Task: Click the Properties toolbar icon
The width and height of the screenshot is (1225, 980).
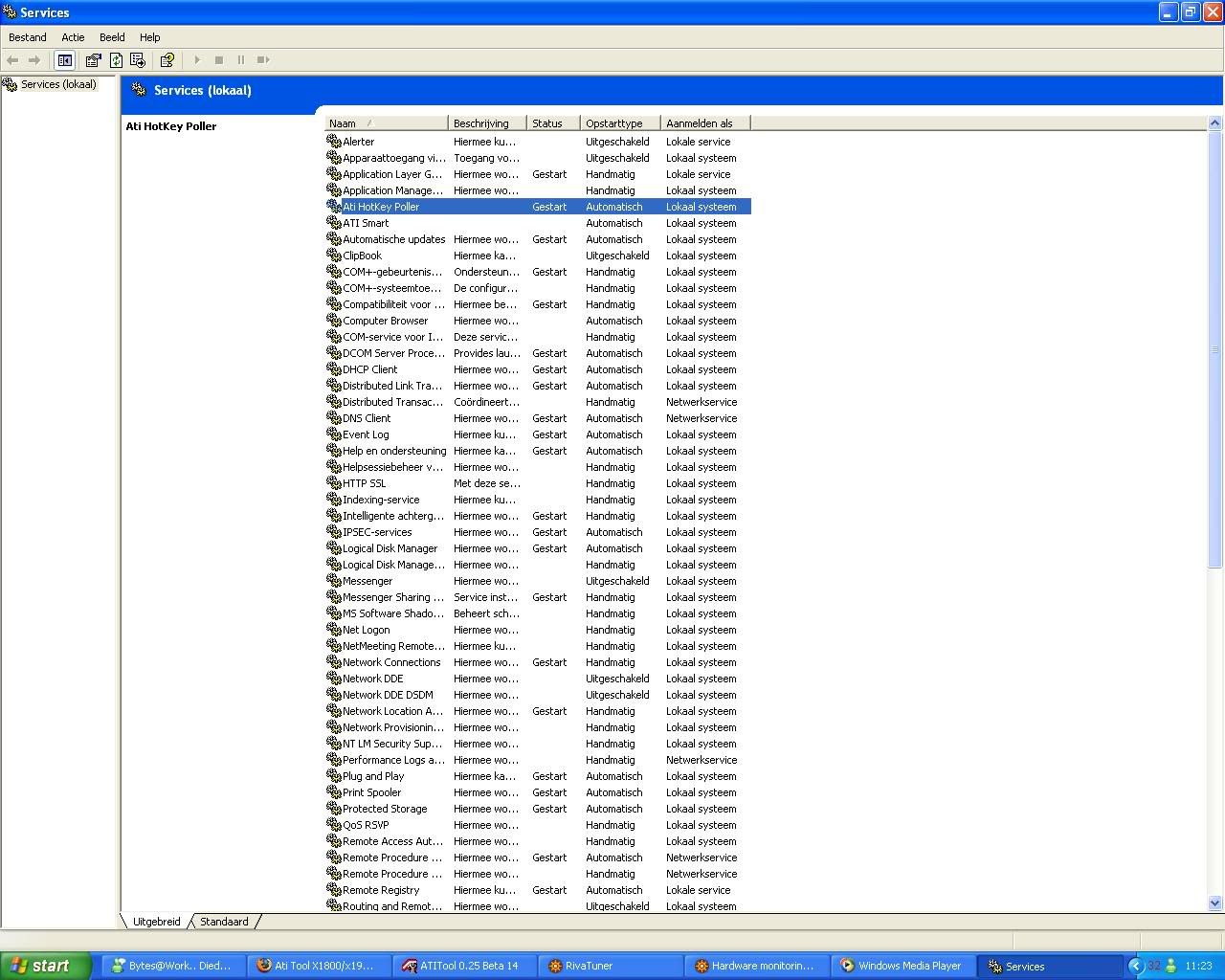Action: pos(93,60)
